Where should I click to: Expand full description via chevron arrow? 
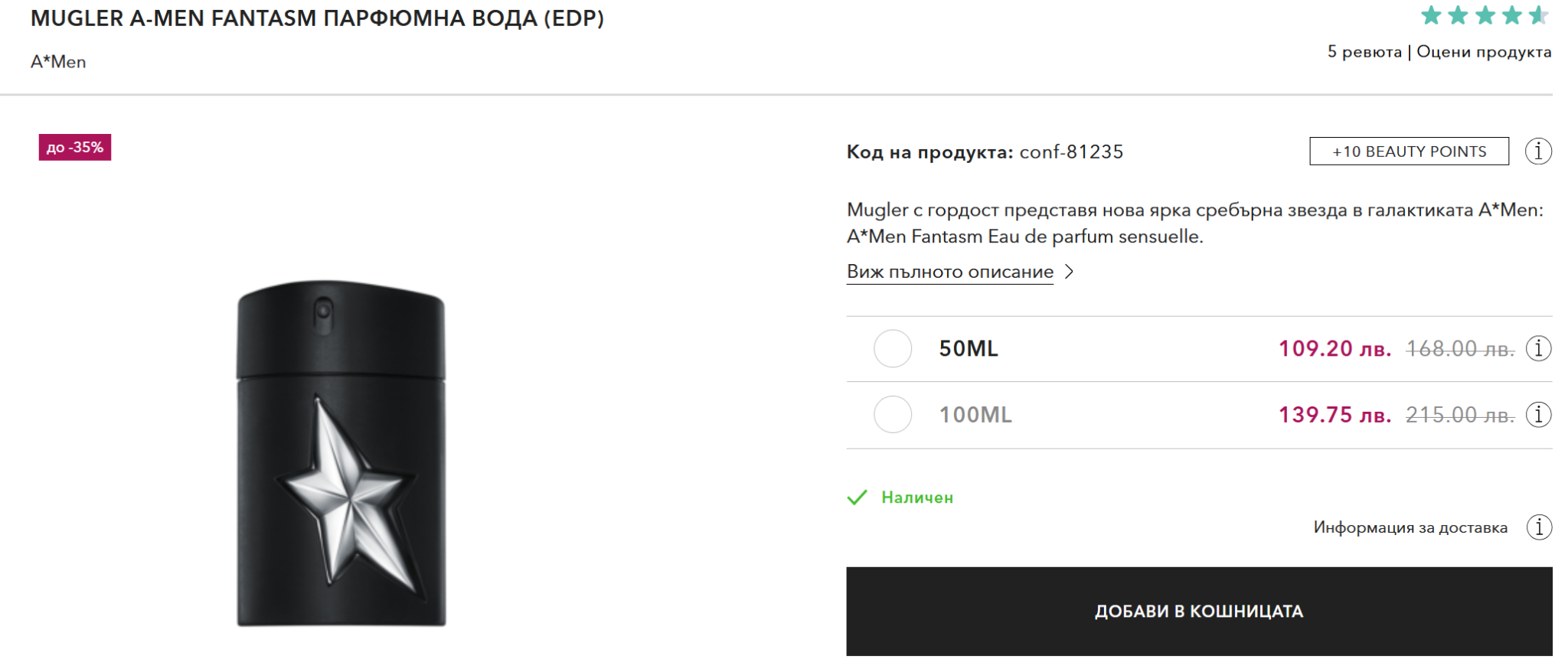click(1070, 272)
